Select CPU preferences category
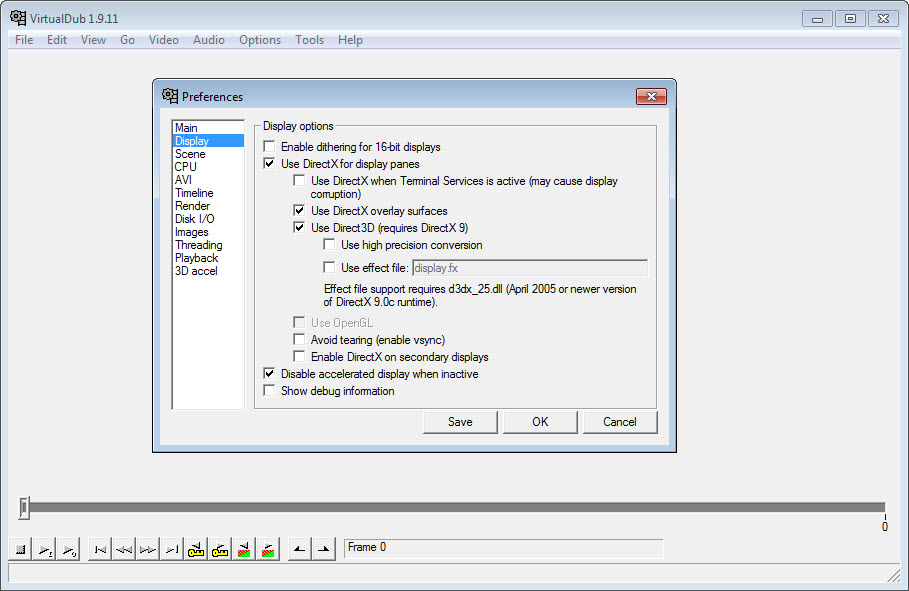Screen dimensions: 909x591 coord(208,166)
